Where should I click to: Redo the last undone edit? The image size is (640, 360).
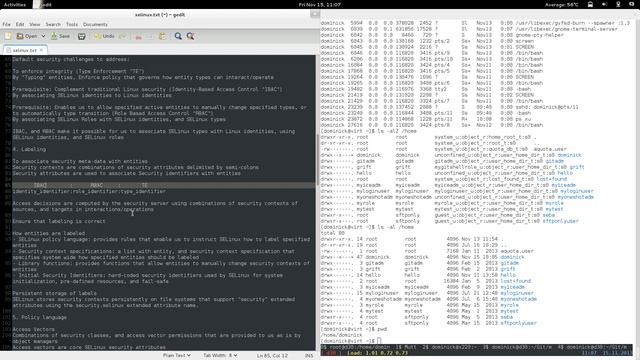point(122,36)
